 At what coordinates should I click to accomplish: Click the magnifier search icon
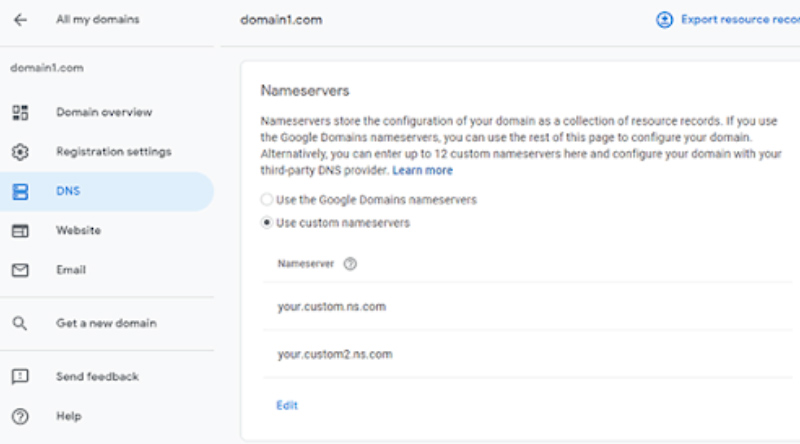point(19,323)
